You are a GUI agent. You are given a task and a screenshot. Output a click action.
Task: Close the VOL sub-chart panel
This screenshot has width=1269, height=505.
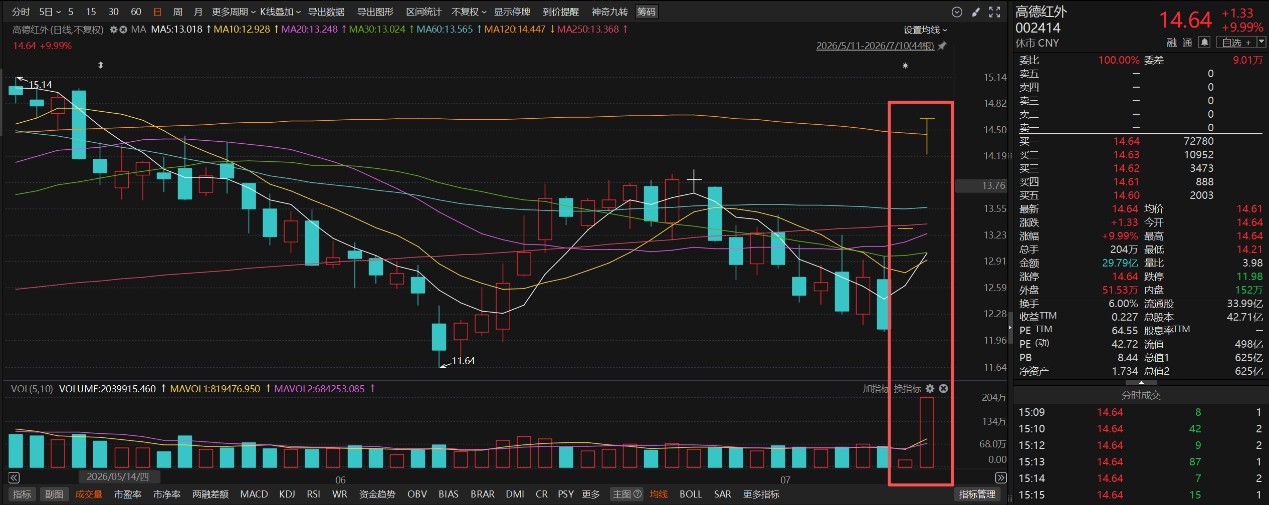[x=943, y=388]
